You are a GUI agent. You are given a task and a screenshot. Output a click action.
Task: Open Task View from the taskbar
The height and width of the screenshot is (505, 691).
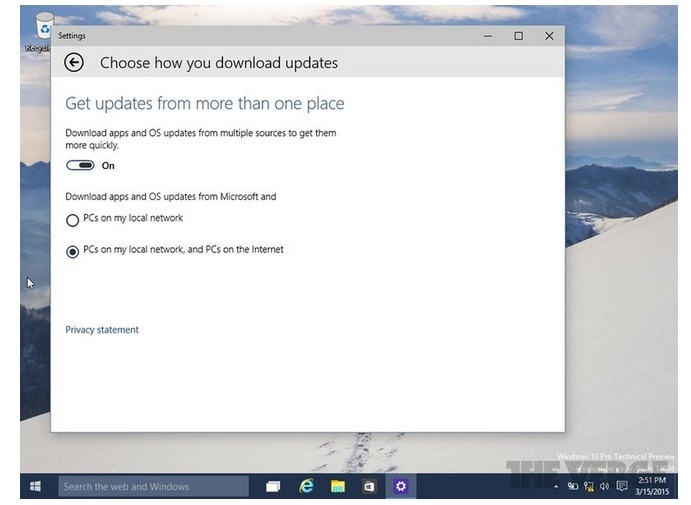(273, 486)
